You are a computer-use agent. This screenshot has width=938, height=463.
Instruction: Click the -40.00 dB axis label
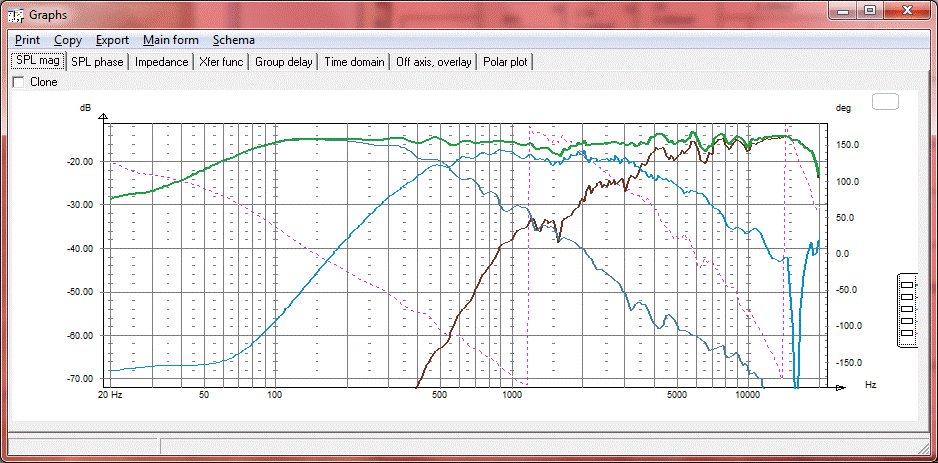(x=78, y=248)
